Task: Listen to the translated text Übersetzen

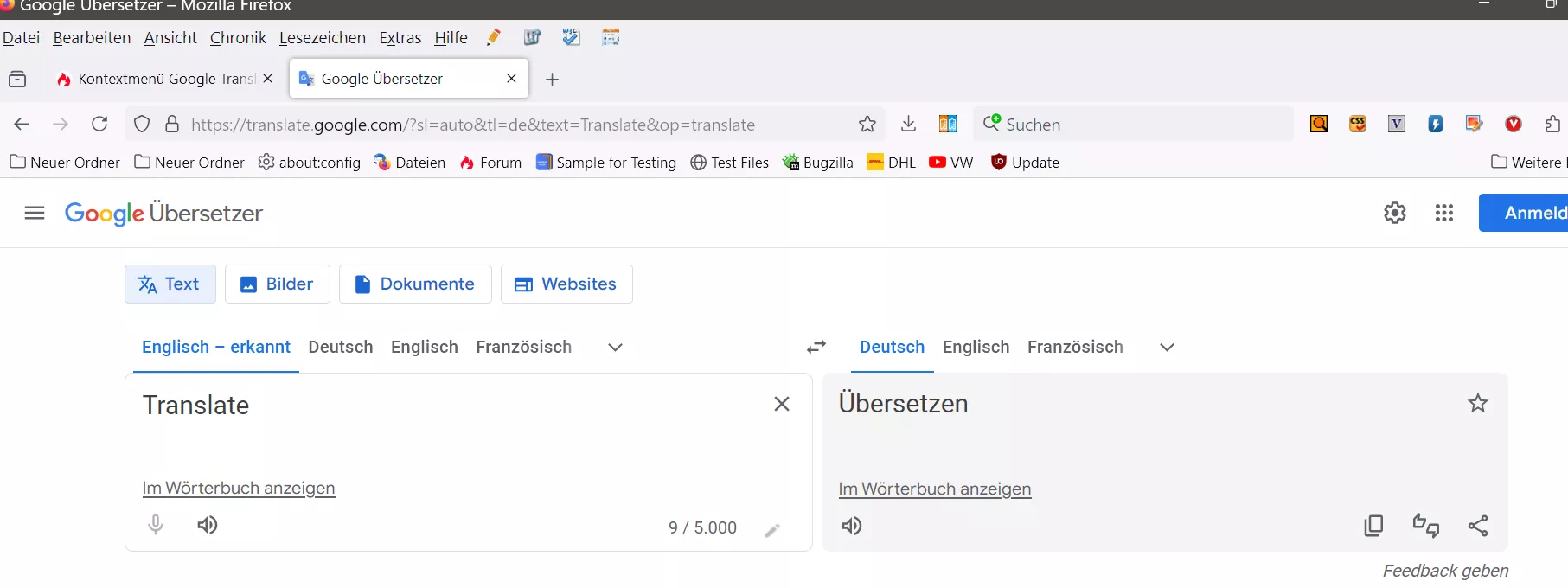Action: (852, 526)
